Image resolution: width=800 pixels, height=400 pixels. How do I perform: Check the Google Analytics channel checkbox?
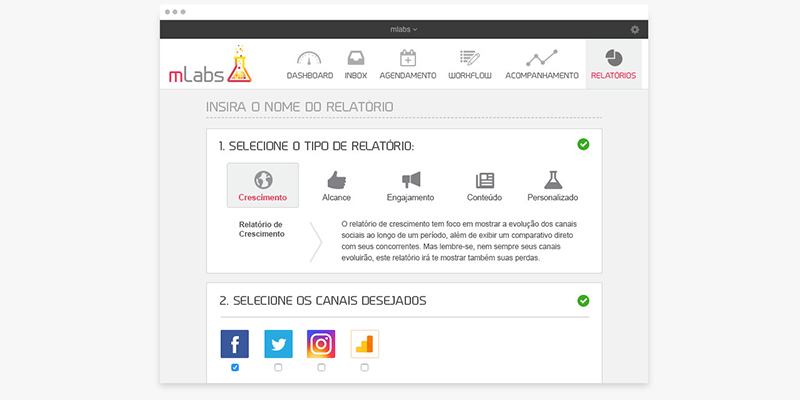(x=364, y=367)
